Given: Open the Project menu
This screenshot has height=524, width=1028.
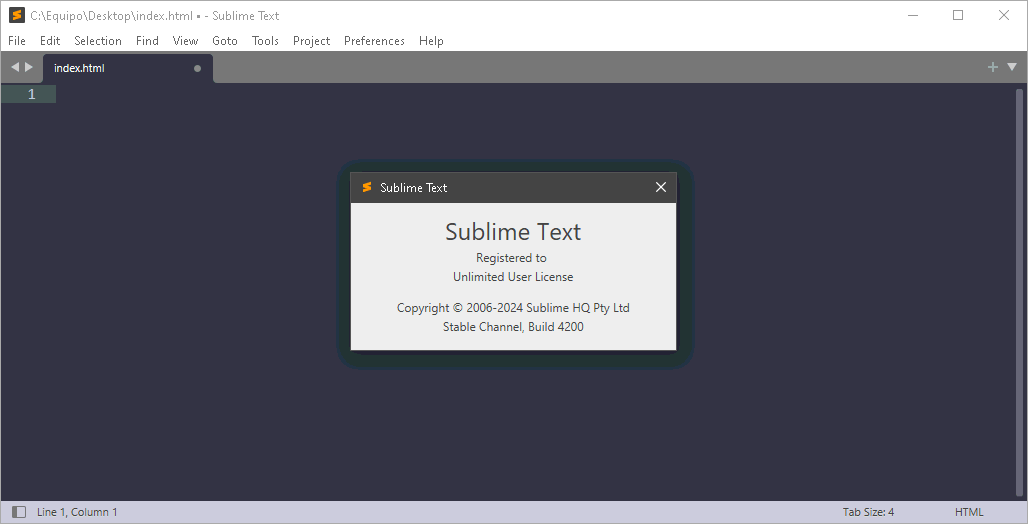Looking at the screenshot, I should pos(311,41).
